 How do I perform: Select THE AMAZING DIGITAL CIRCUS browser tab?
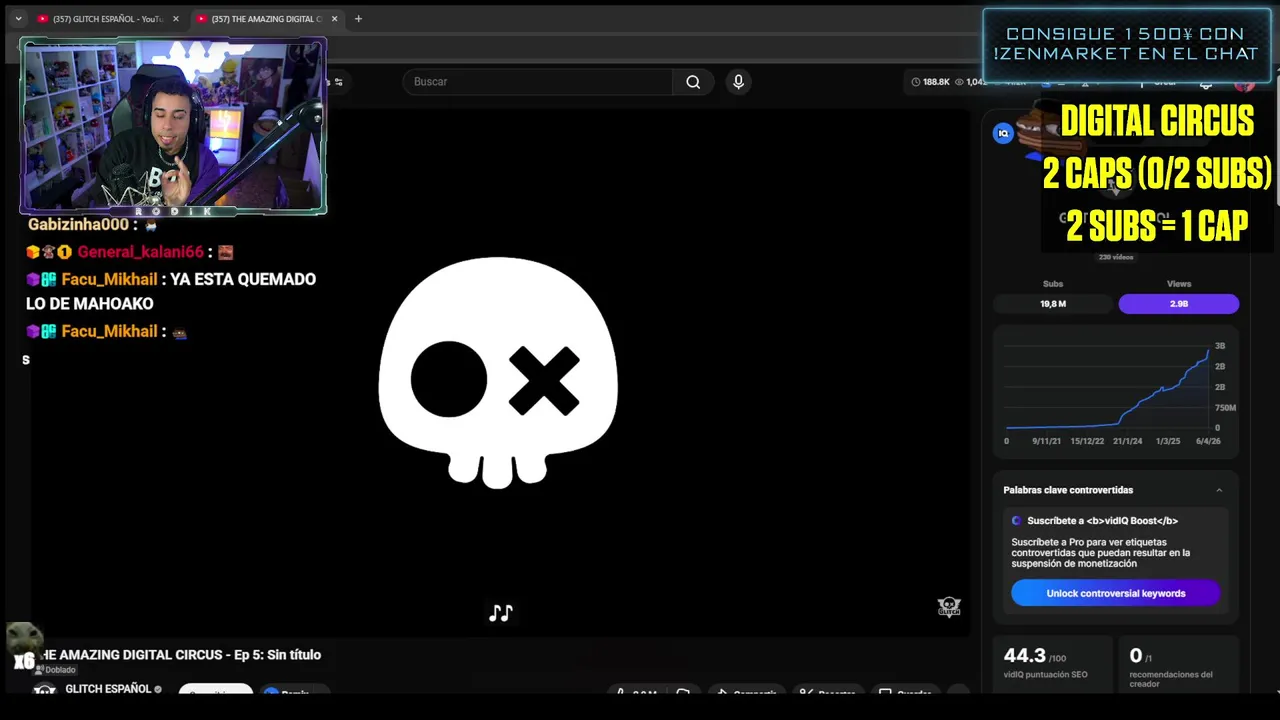[x=264, y=19]
